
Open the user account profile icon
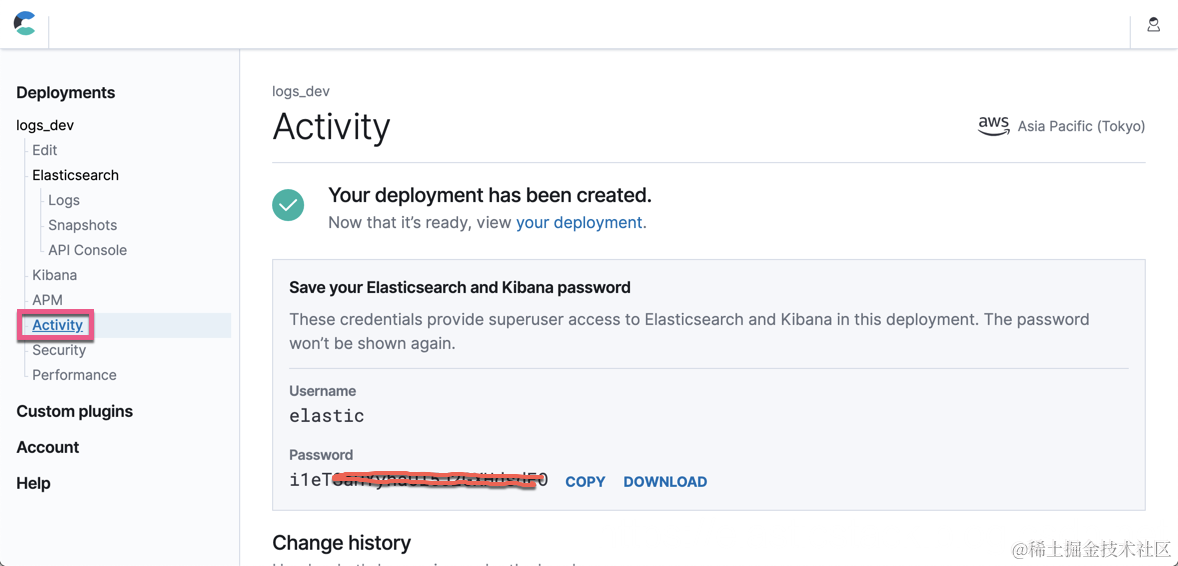(x=1153, y=25)
